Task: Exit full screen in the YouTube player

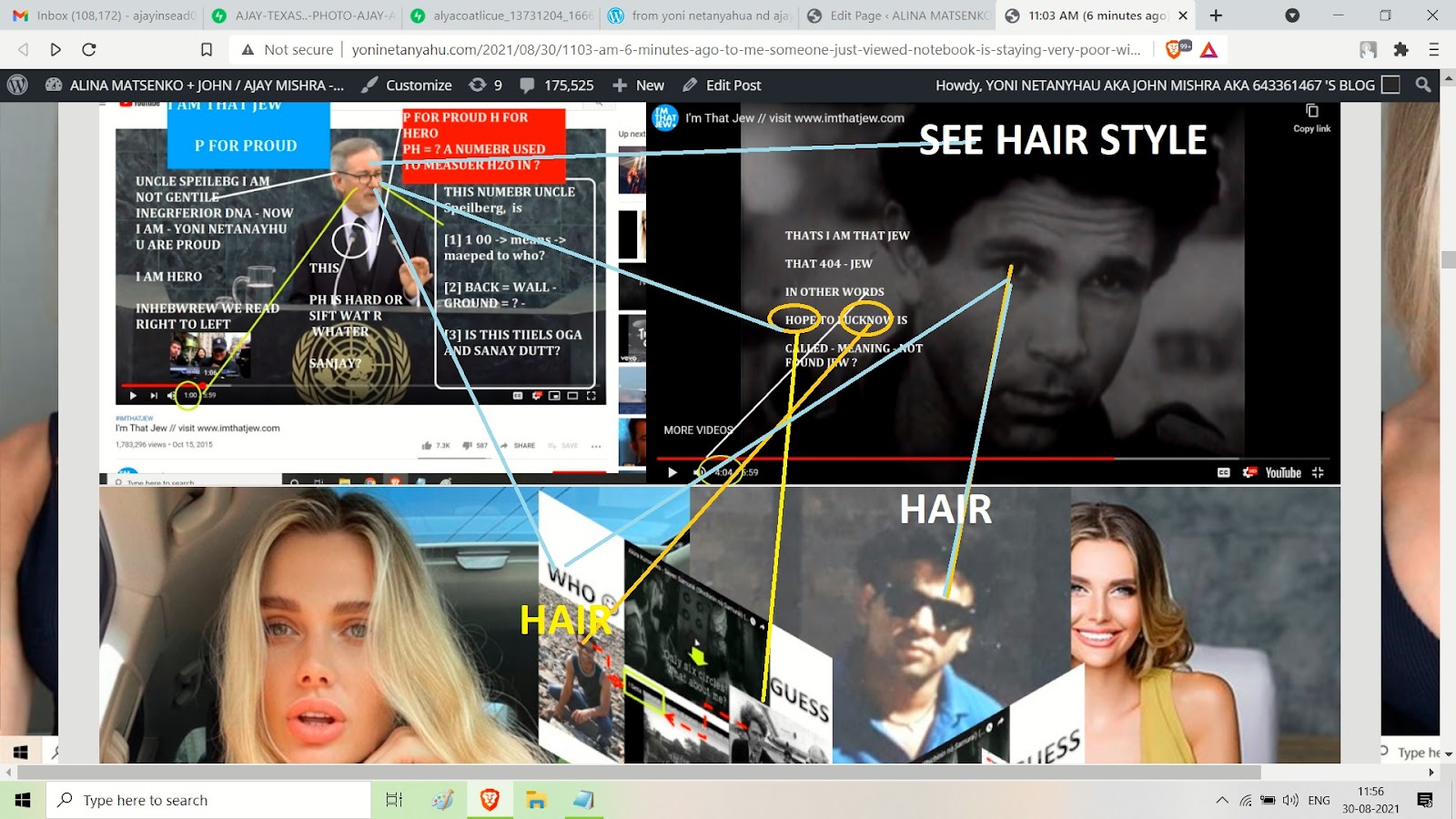Action: 1318,472
